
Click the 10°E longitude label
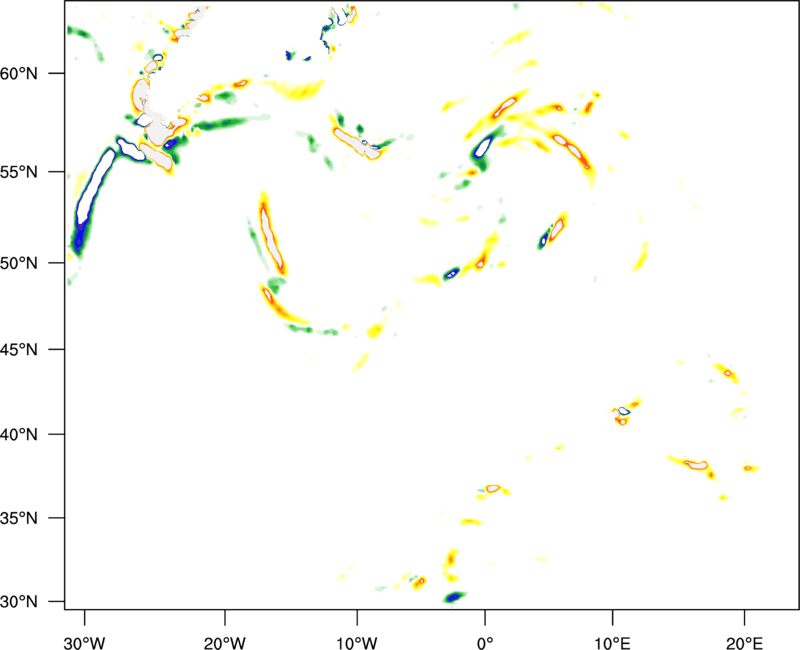point(612,643)
